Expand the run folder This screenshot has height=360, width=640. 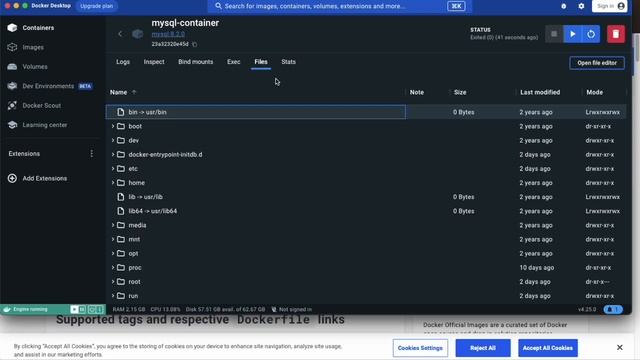coord(113,296)
